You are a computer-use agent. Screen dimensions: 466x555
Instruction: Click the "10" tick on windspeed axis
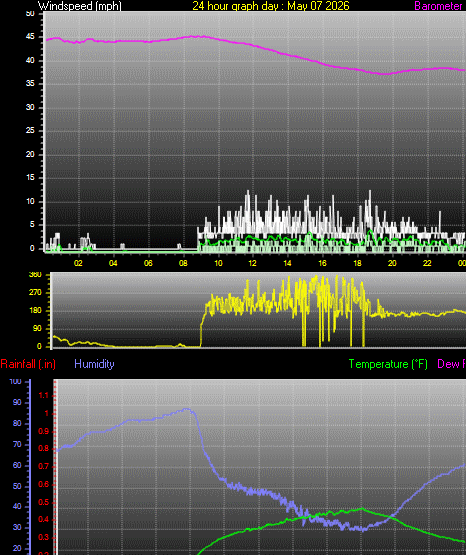pyautogui.click(x=30, y=201)
